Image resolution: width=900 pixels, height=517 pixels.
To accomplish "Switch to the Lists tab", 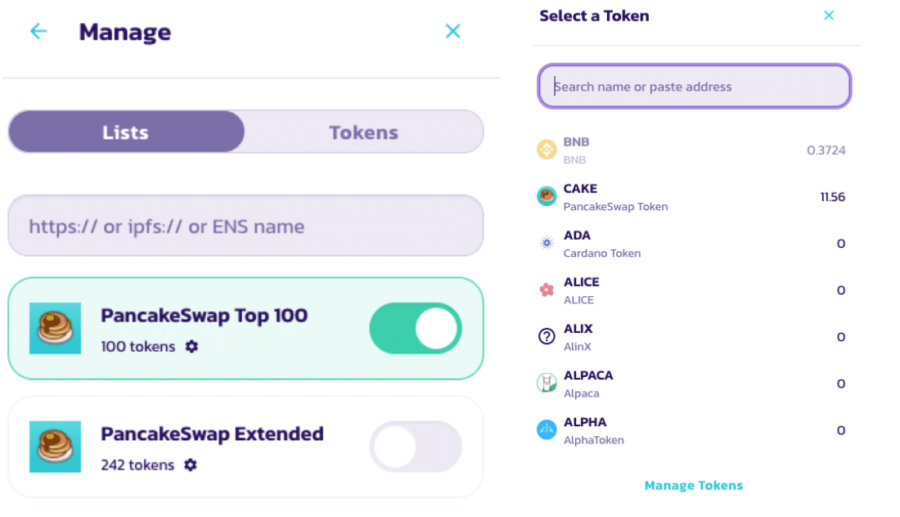I will [126, 132].
